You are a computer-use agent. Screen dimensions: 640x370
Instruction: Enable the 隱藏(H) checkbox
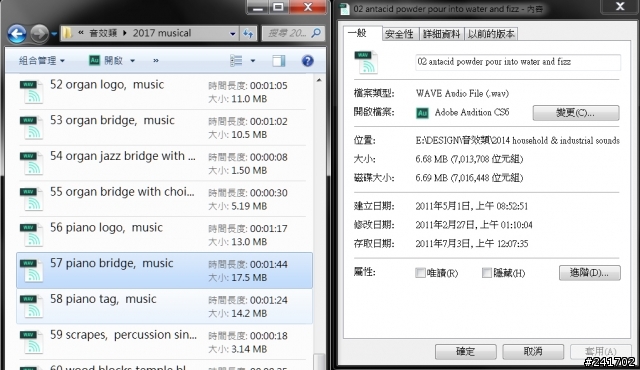(x=487, y=273)
